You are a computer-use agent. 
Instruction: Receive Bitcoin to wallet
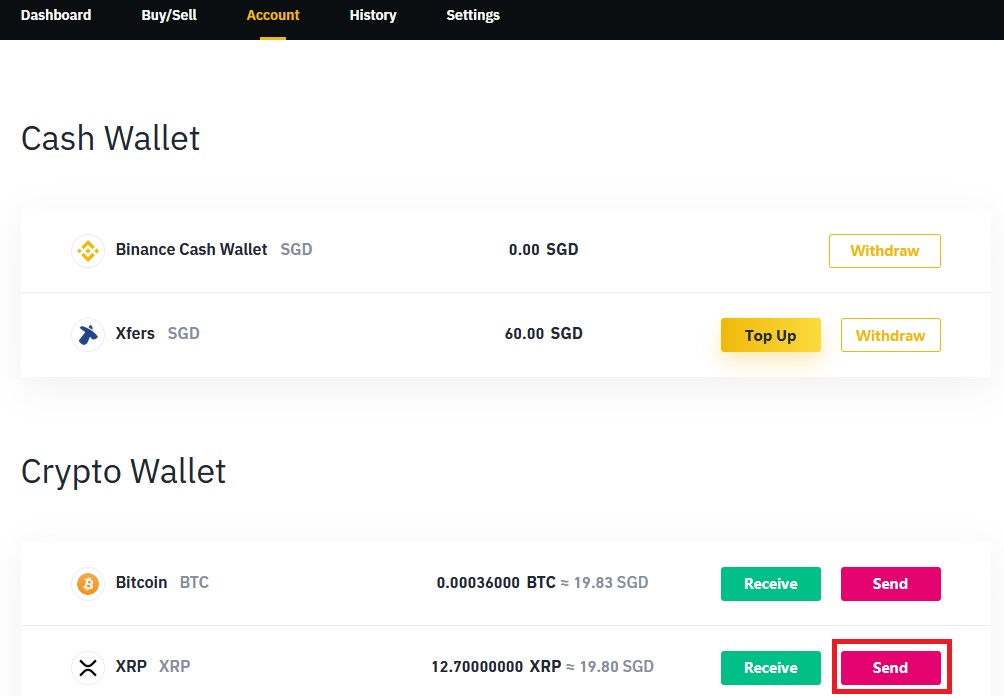coord(770,583)
